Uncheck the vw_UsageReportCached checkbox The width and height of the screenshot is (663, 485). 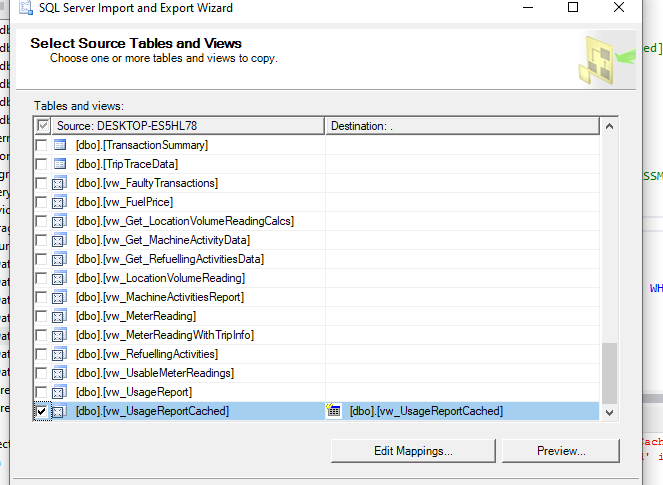[41, 411]
